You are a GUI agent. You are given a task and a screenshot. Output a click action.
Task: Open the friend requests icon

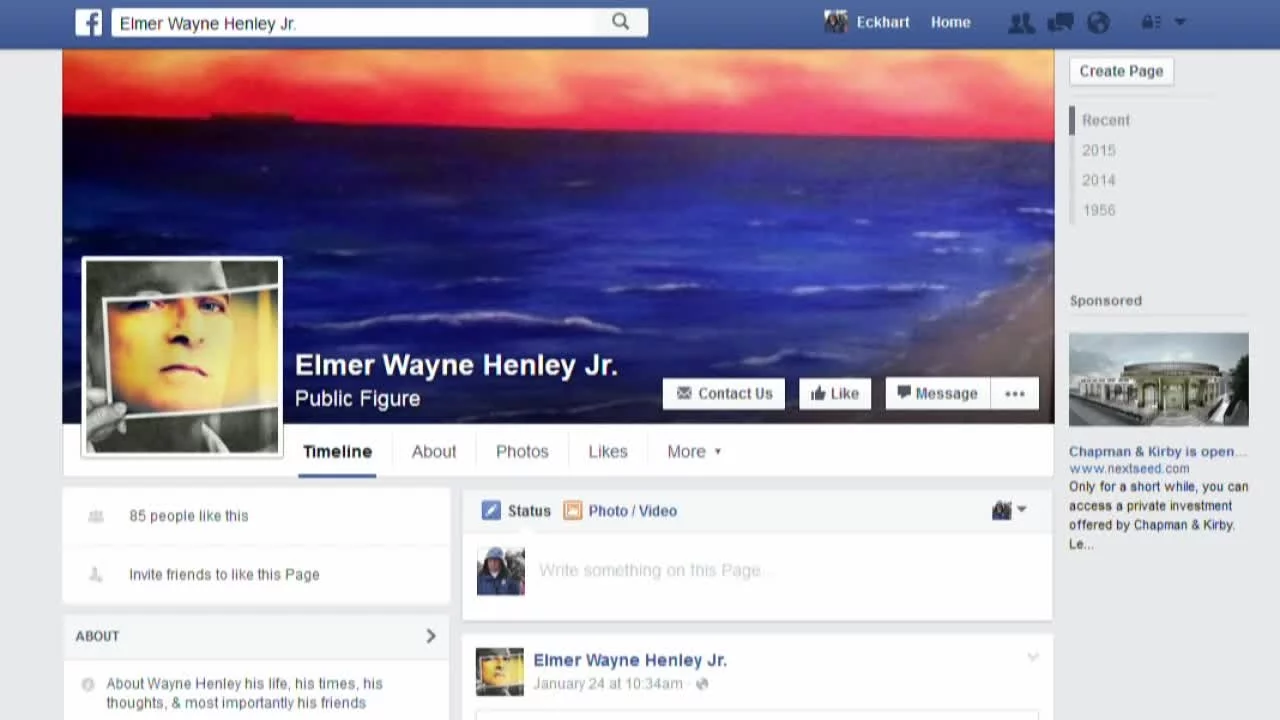coord(1021,22)
